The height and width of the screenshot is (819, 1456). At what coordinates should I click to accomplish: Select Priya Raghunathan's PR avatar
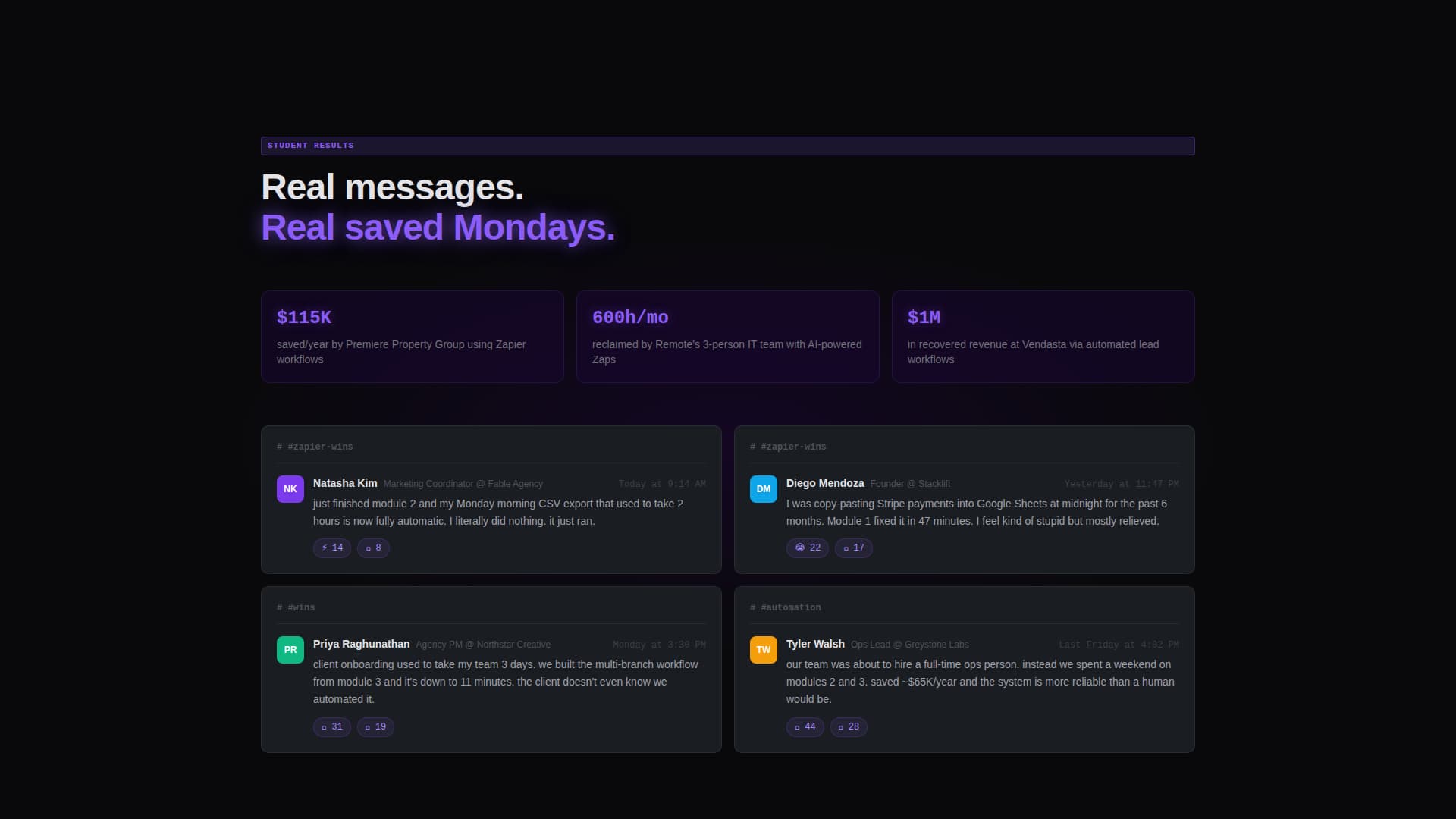(x=290, y=649)
